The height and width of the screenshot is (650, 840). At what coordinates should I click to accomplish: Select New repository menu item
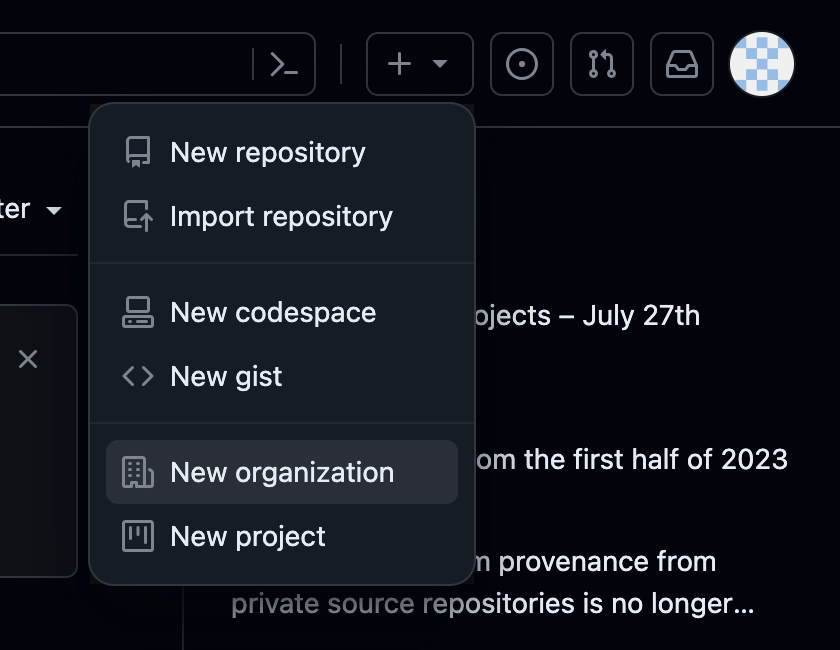pos(268,152)
